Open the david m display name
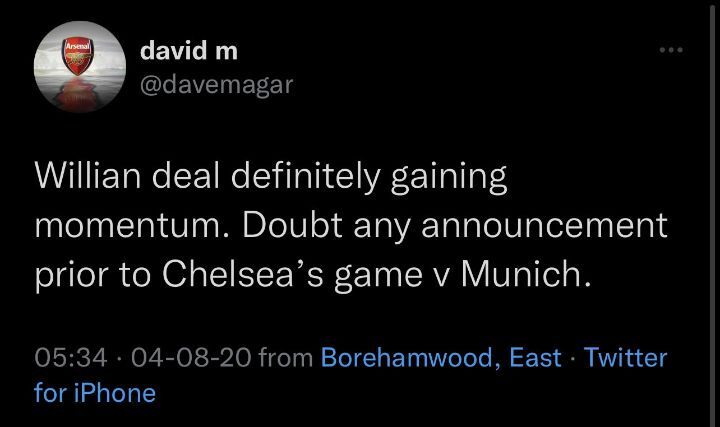The width and height of the screenshot is (720, 427). coord(189,50)
